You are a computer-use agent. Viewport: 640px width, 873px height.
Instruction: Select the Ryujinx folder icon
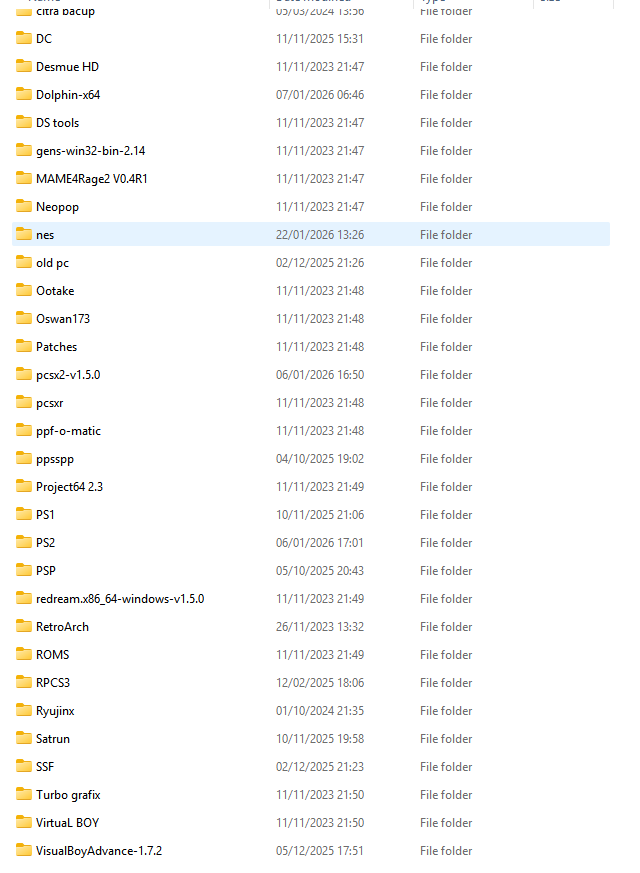[x=24, y=710]
